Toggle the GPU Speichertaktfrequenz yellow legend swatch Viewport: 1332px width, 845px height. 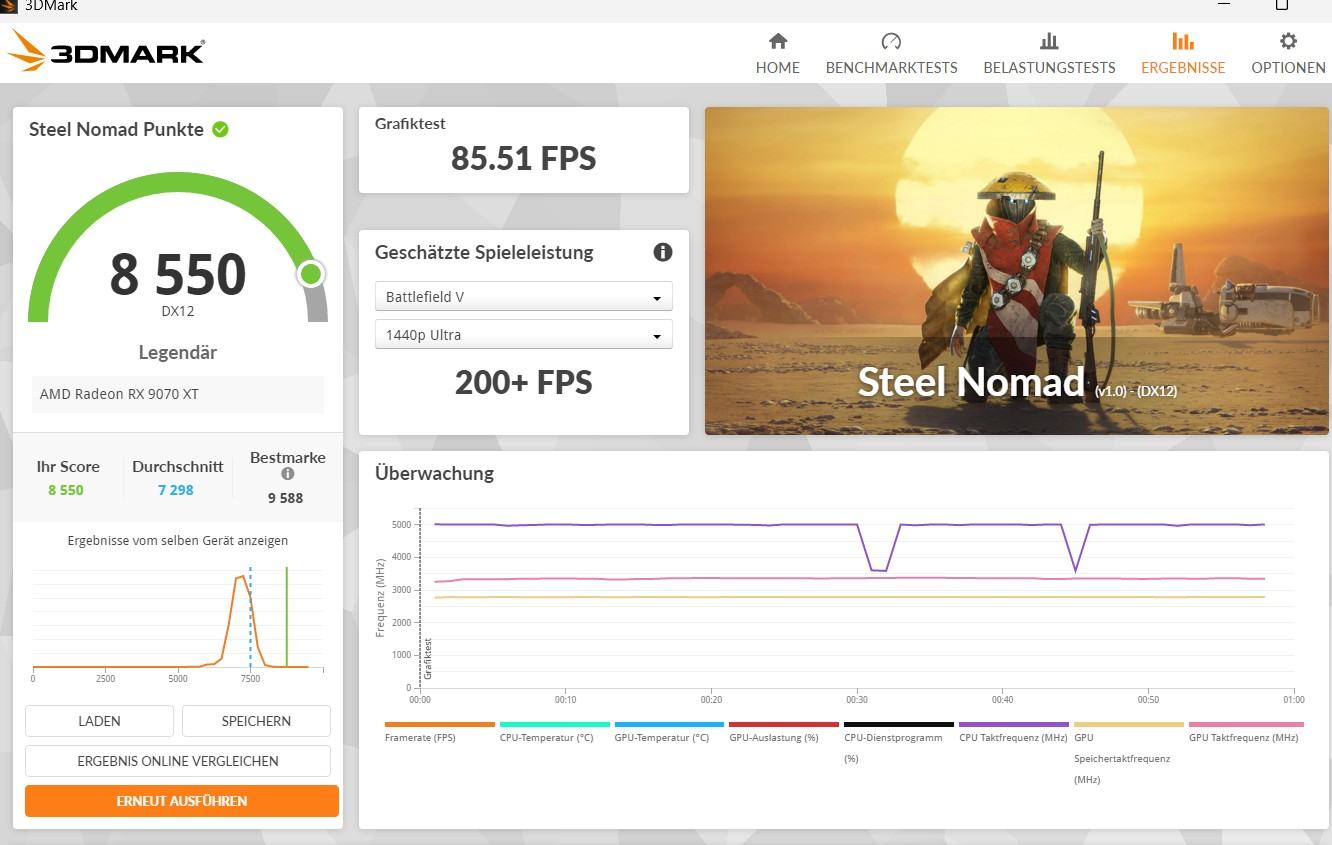tap(1129, 724)
